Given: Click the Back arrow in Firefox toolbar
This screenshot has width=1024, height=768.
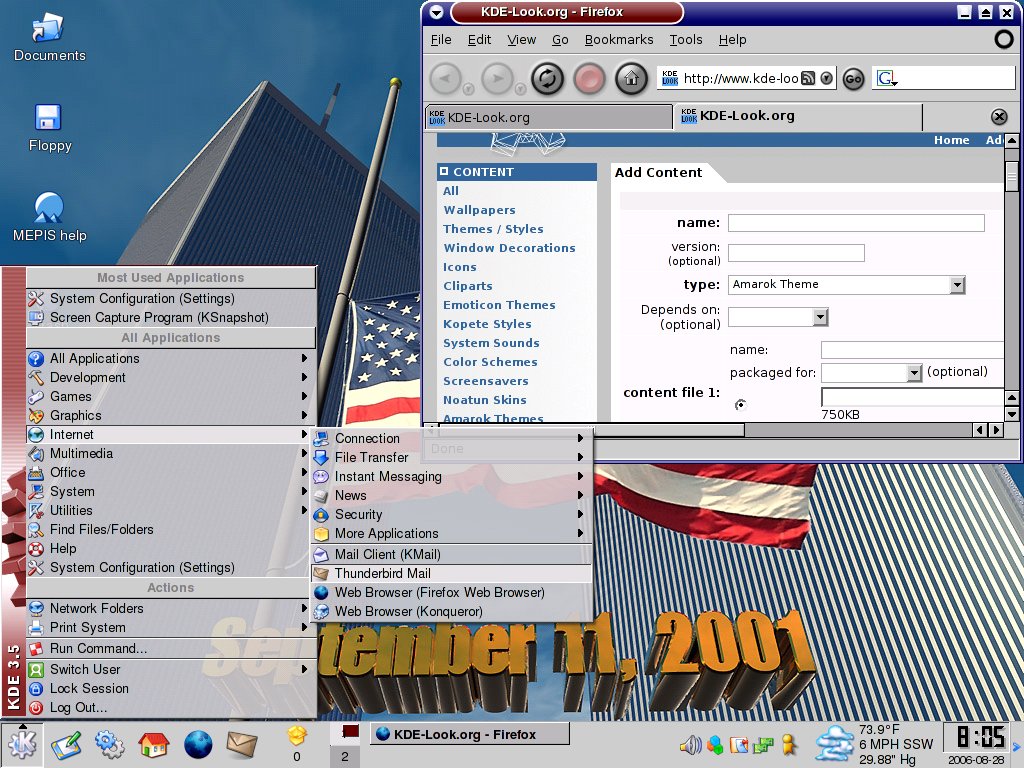Looking at the screenshot, I should pos(446,79).
